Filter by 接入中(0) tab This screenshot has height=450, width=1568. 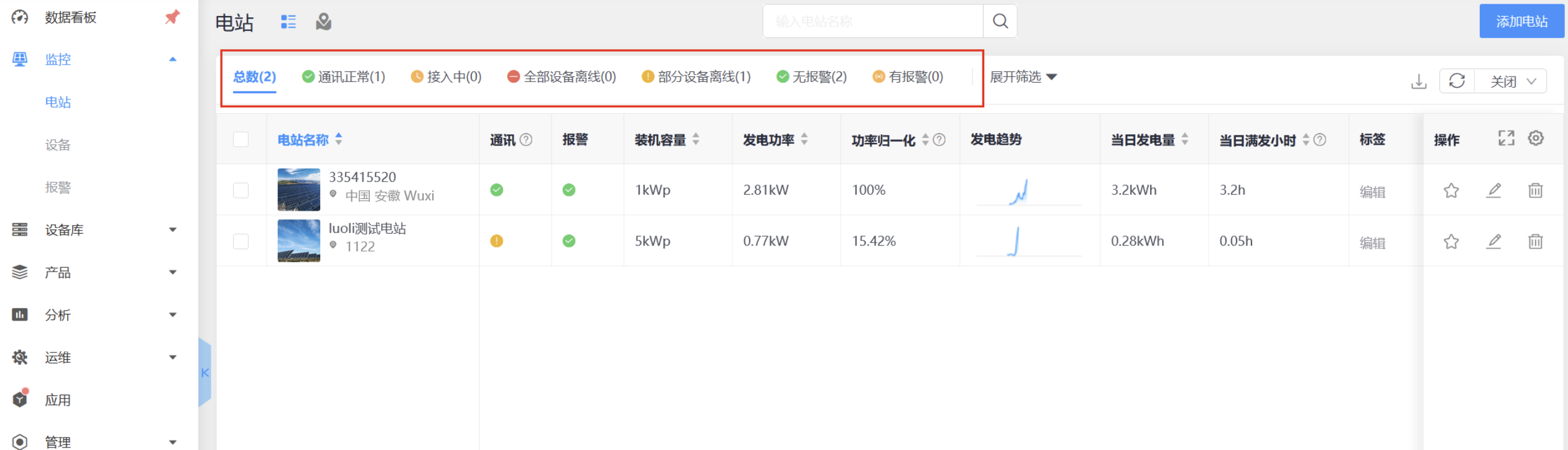pos(446,76)
